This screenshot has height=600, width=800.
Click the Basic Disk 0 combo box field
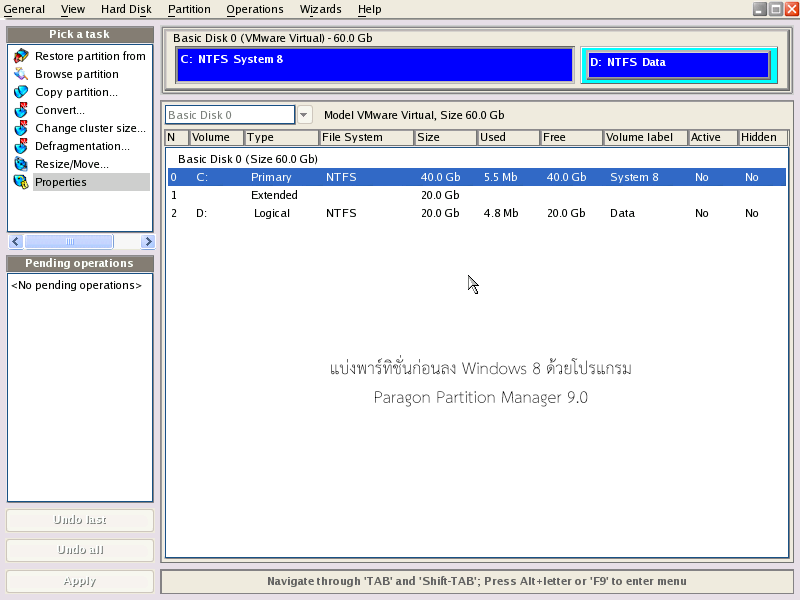coord(230,115)
